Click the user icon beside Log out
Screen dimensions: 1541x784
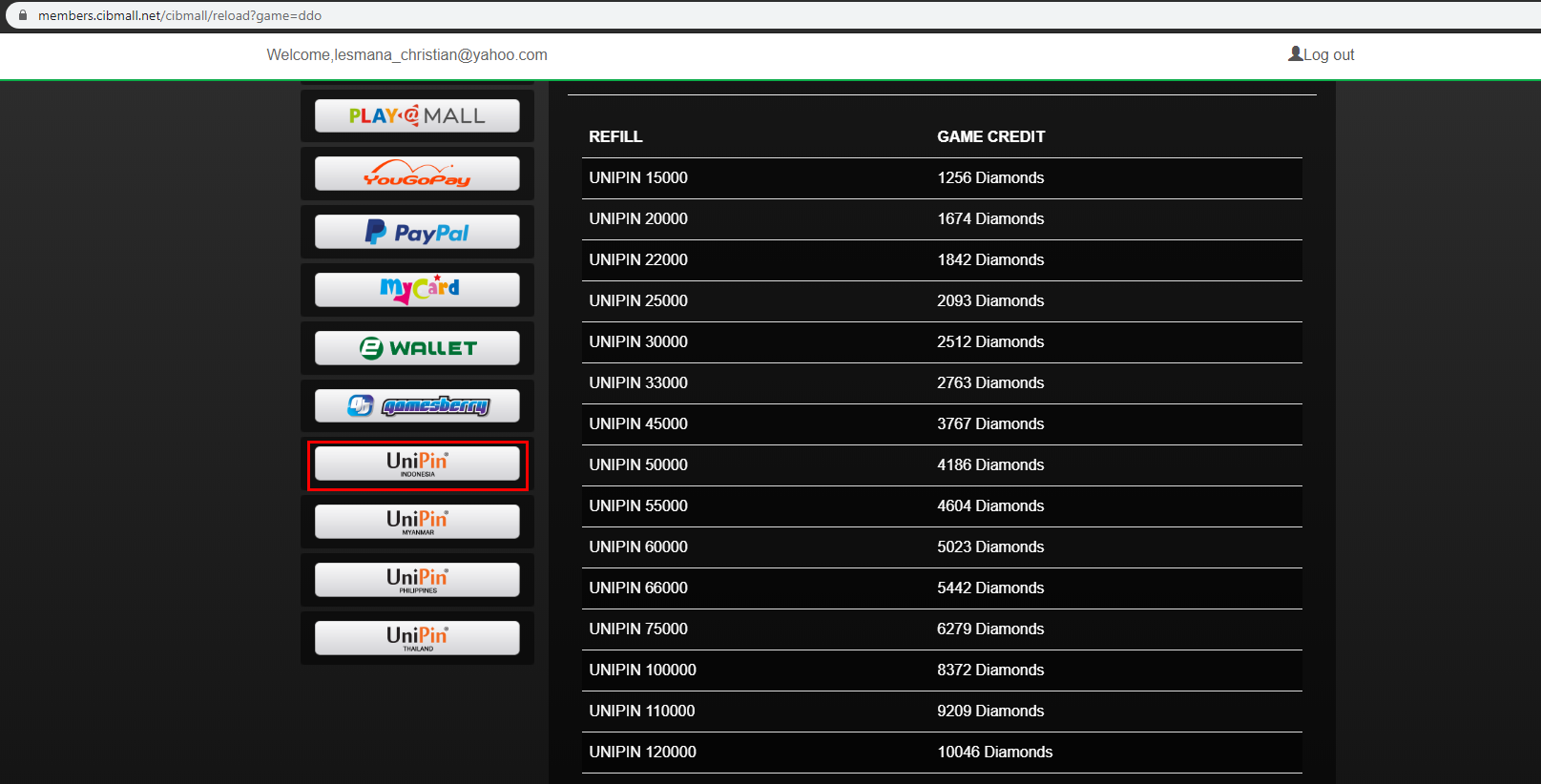(1295, 54)
